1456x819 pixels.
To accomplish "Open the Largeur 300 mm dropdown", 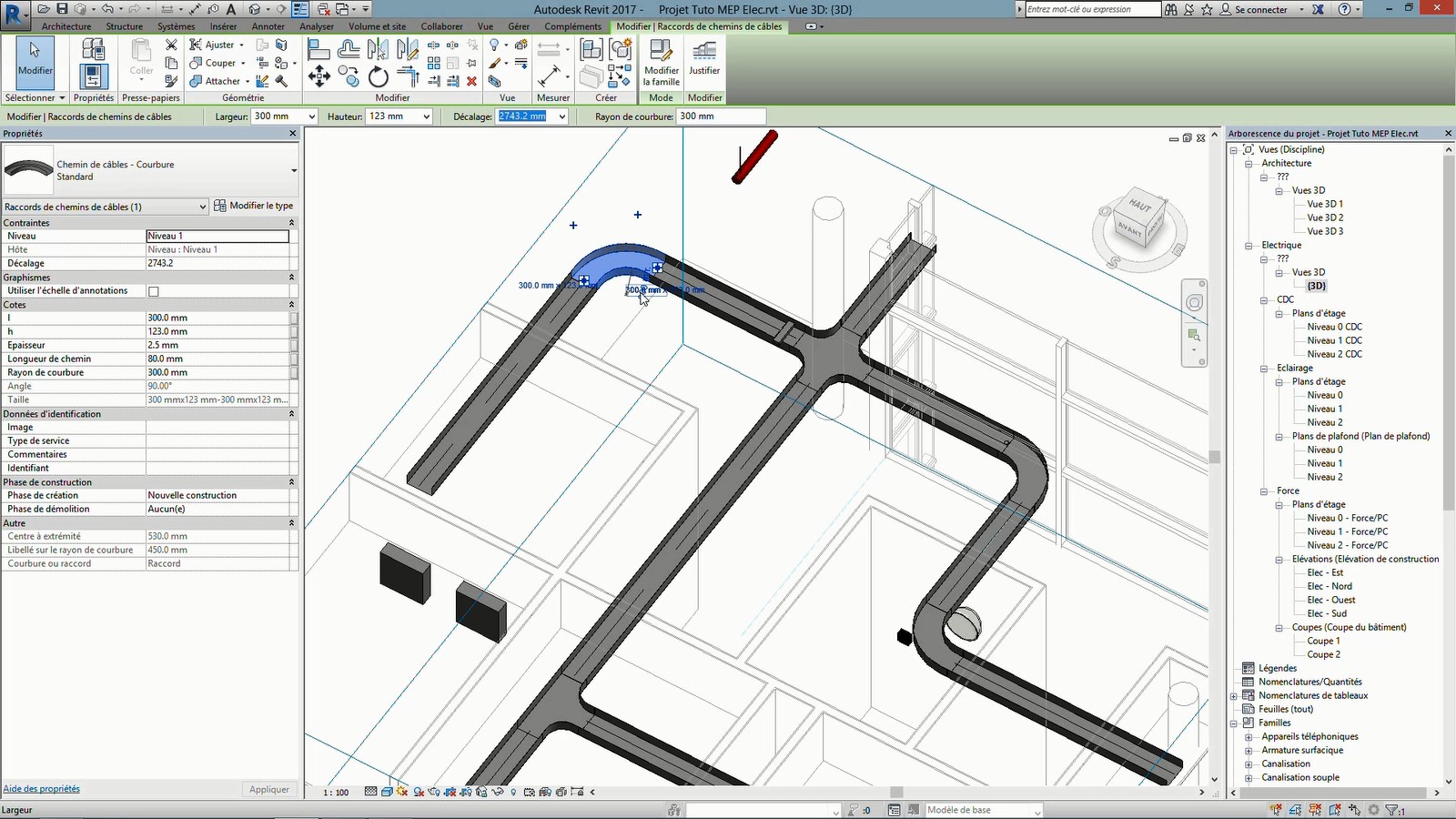I will click(x=311, y=116).
